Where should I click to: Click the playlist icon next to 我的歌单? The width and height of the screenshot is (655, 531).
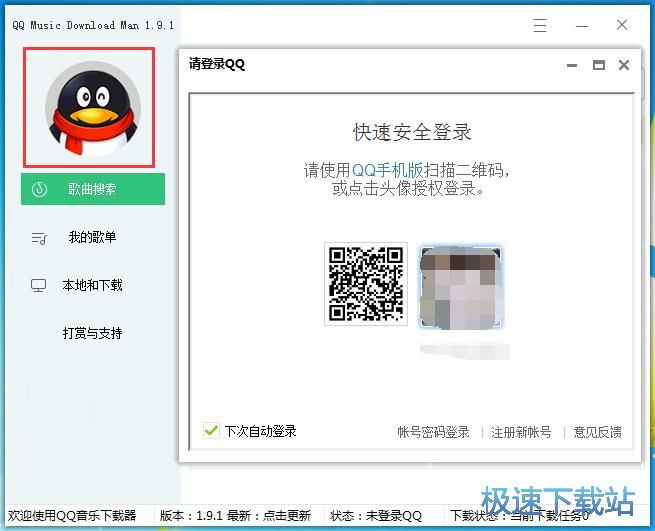[39, 239]
